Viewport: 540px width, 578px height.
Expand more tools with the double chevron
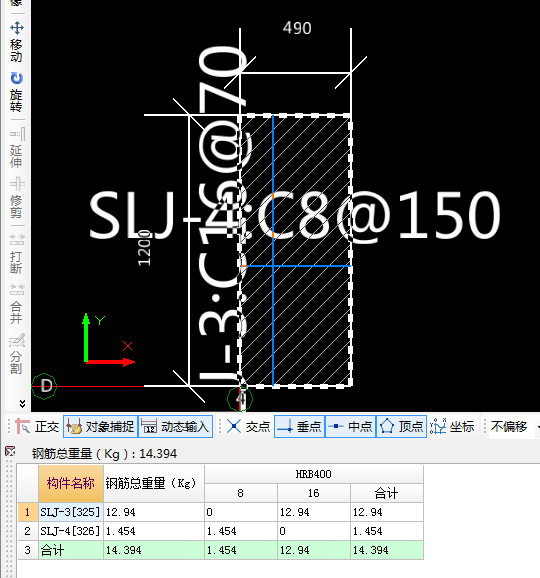(x=22, y=404)
